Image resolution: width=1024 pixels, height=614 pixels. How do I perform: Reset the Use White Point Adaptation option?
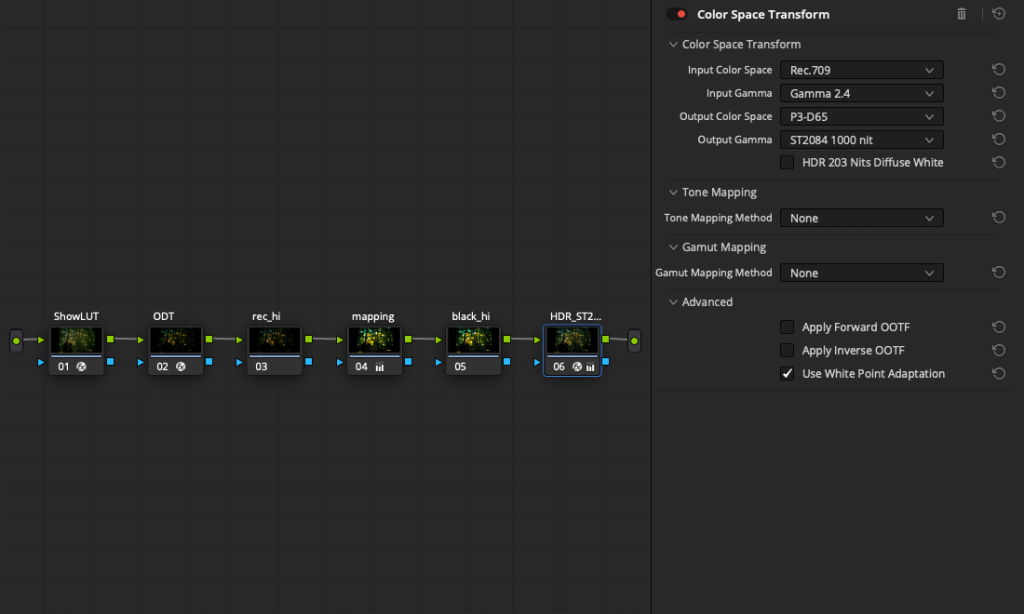click(x=999, y=374)
